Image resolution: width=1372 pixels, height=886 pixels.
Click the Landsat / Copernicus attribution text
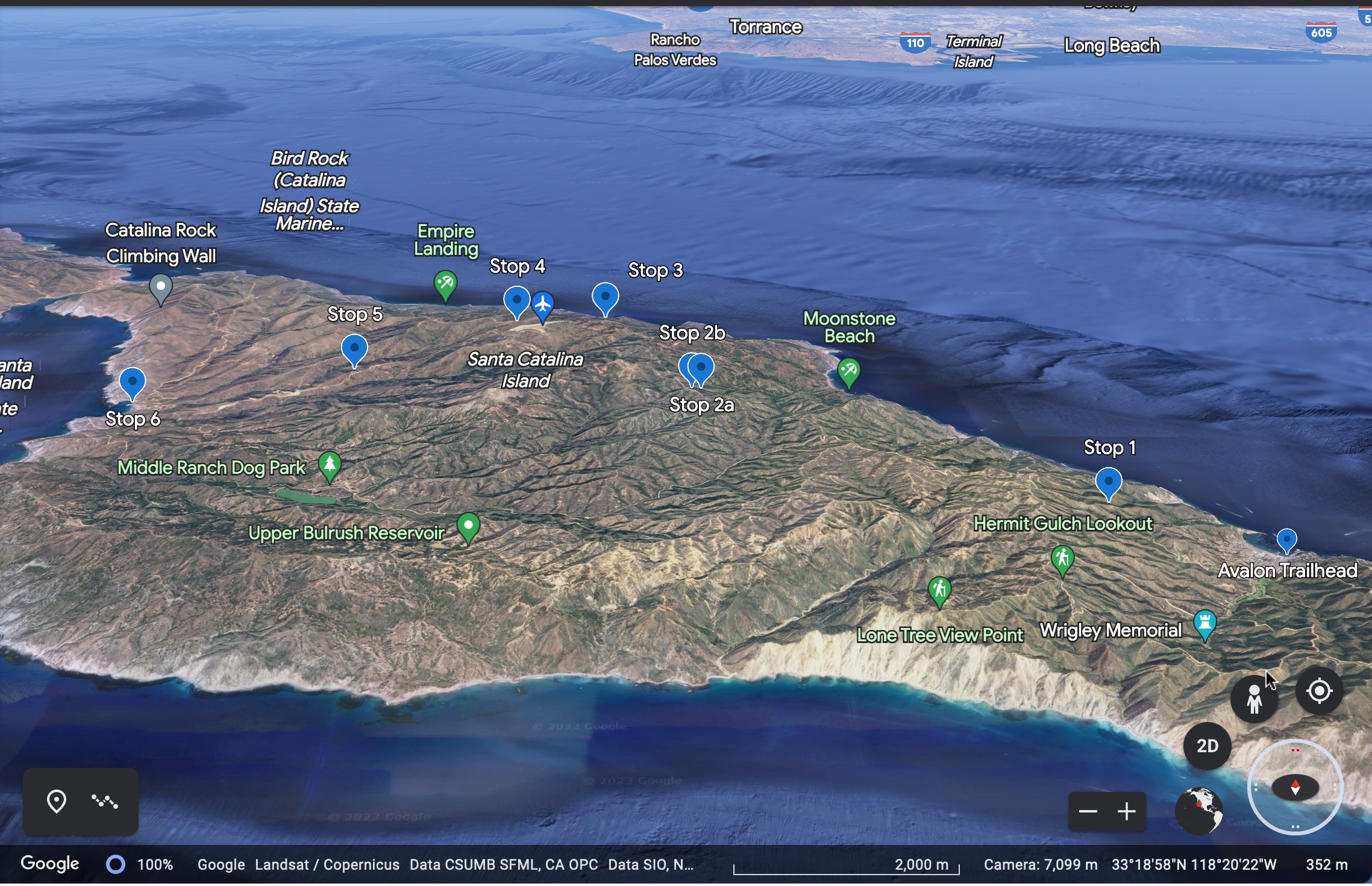(327, 864)
